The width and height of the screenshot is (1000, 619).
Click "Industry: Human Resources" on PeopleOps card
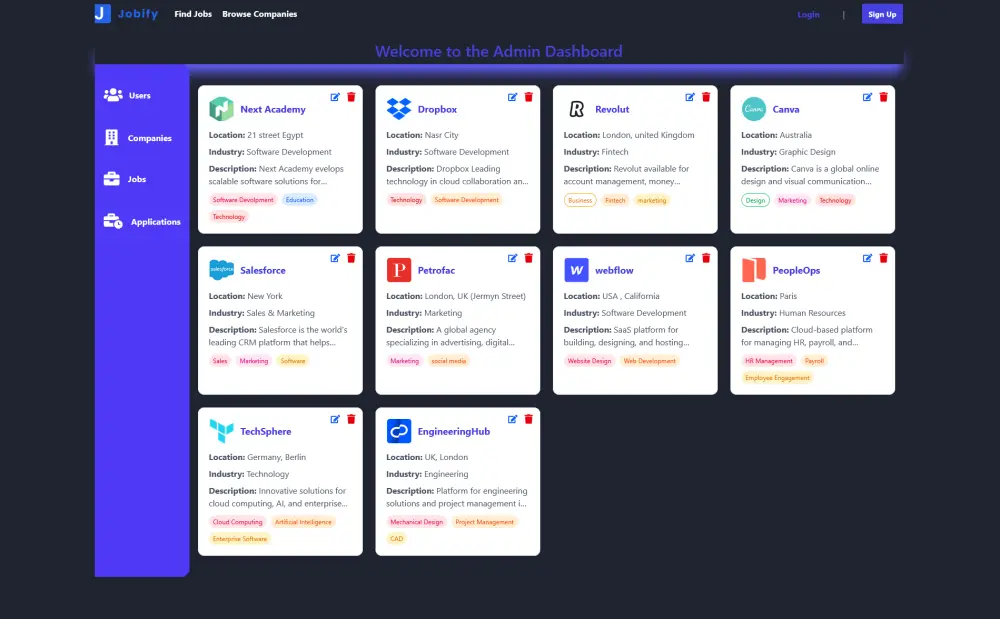(x=793, y=313)
